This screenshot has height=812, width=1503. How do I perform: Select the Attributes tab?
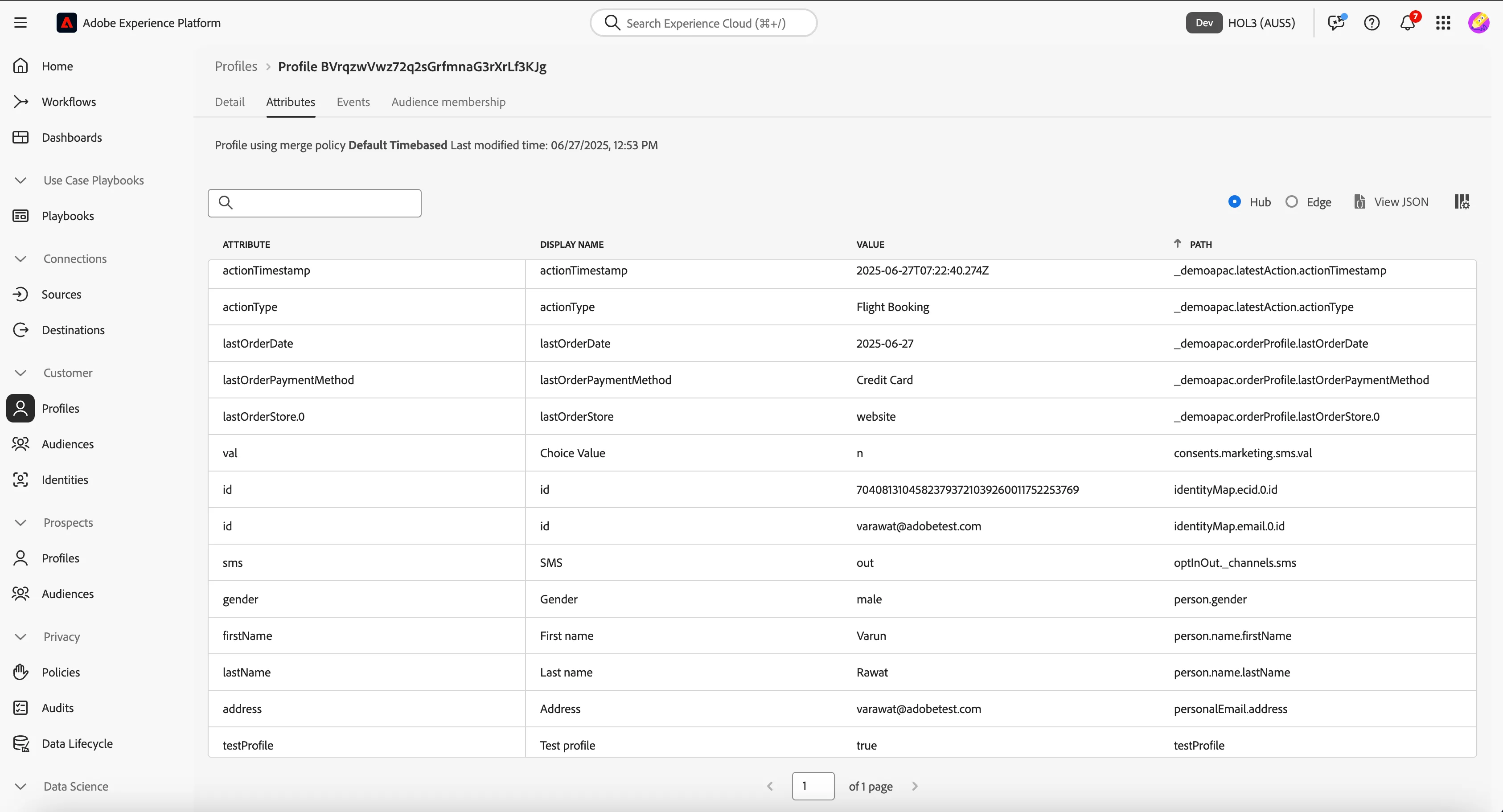click(291, 102)
